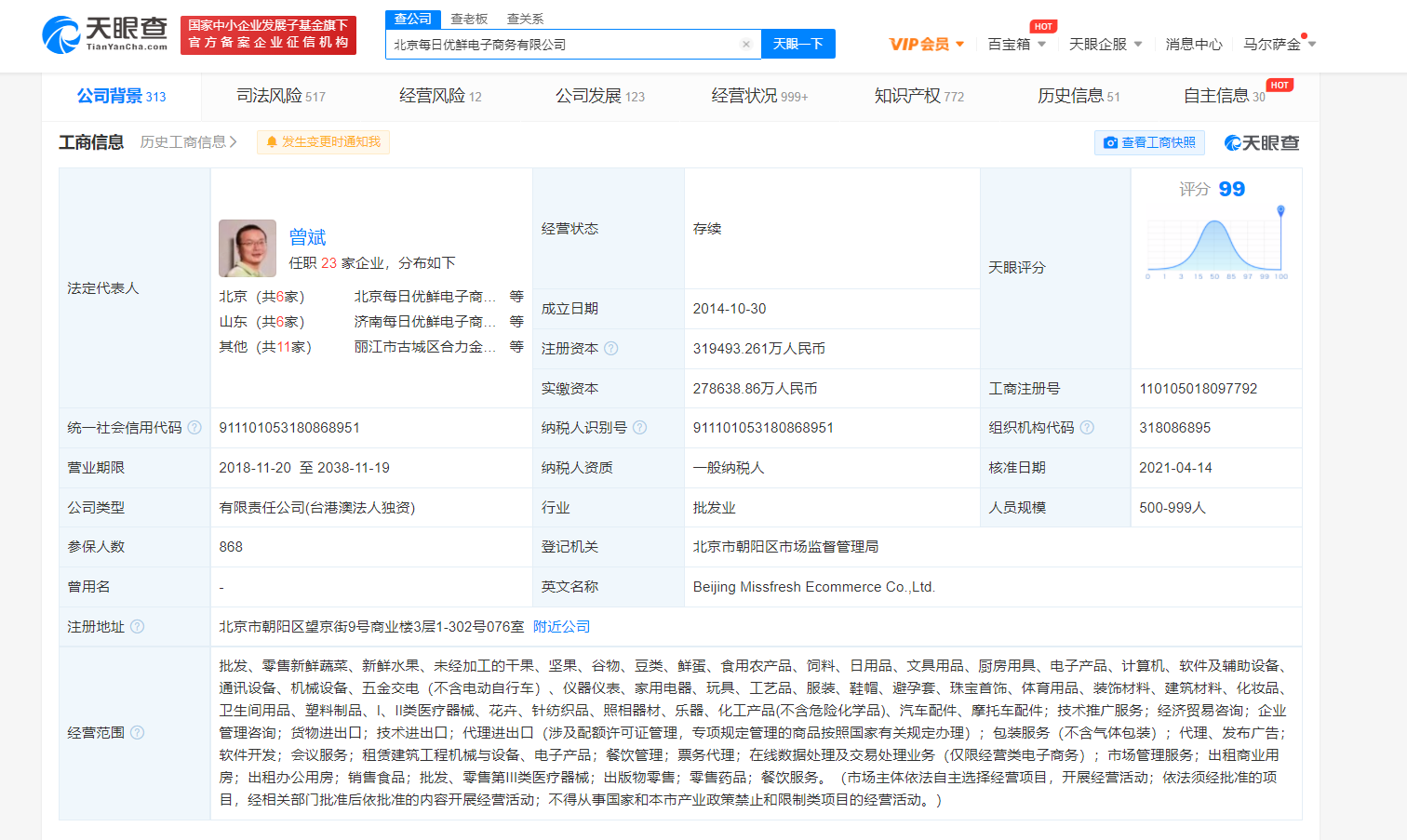
Task: Click the HOT badge above 百宝箱
Action: click(1043, 26)
